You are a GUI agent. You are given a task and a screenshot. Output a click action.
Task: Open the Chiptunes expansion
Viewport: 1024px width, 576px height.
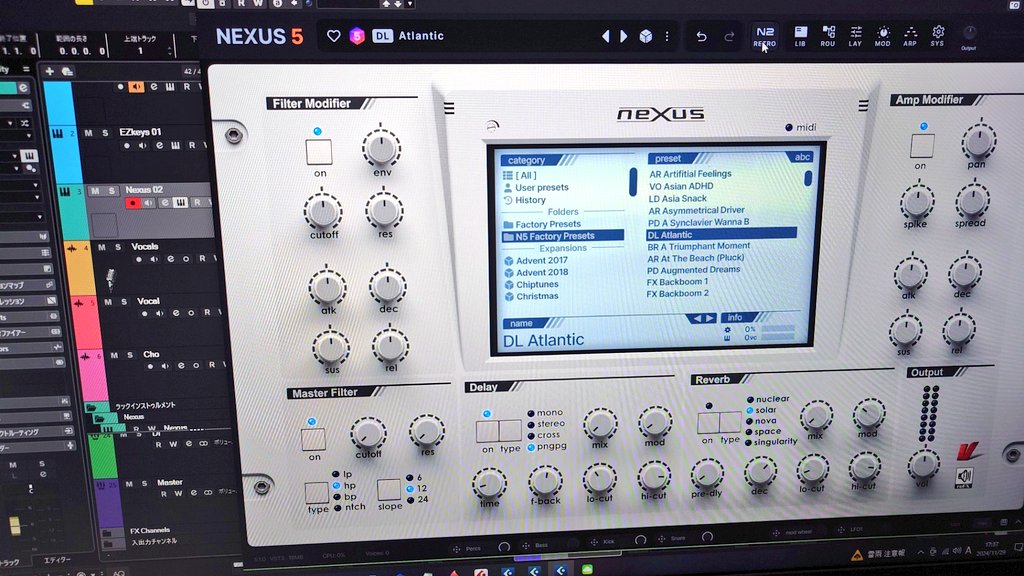click(532, 285)
